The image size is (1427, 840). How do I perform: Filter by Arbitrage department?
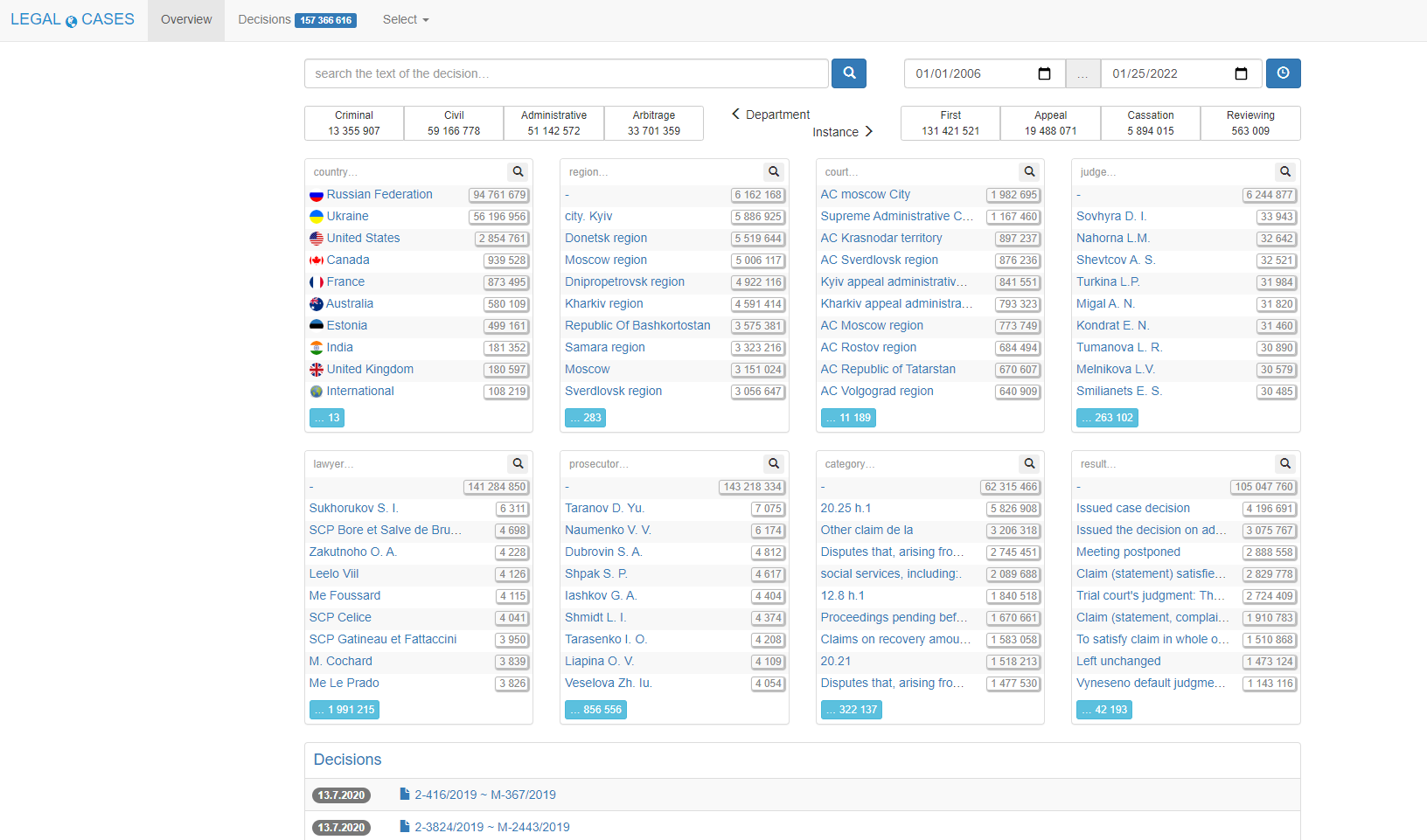coord(654,123)
